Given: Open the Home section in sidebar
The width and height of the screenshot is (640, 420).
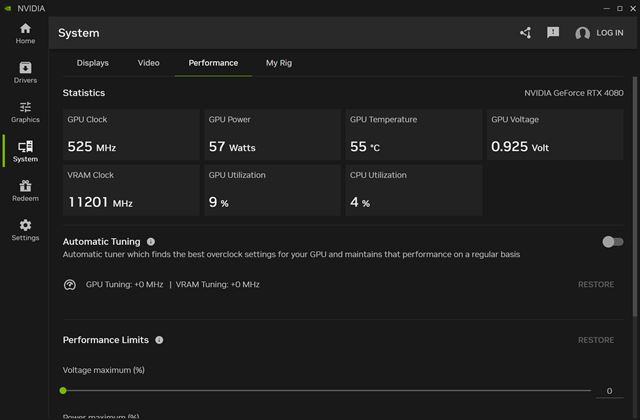Looking at the screenshot, I should [25, 34].
